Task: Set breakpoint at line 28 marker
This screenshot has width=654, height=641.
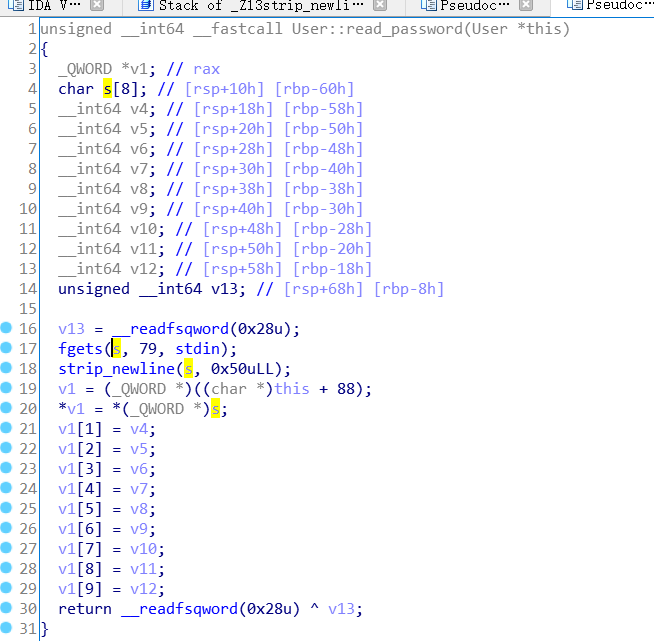Action: (x=6, y=568)
